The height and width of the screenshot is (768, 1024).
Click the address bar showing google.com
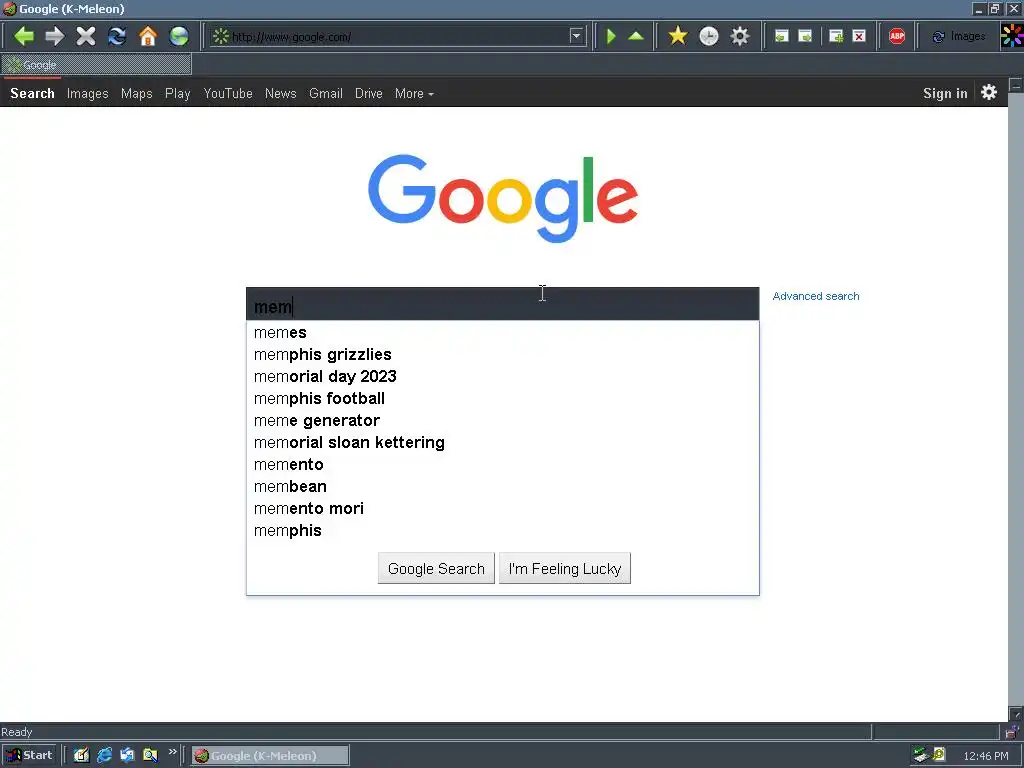398,37
